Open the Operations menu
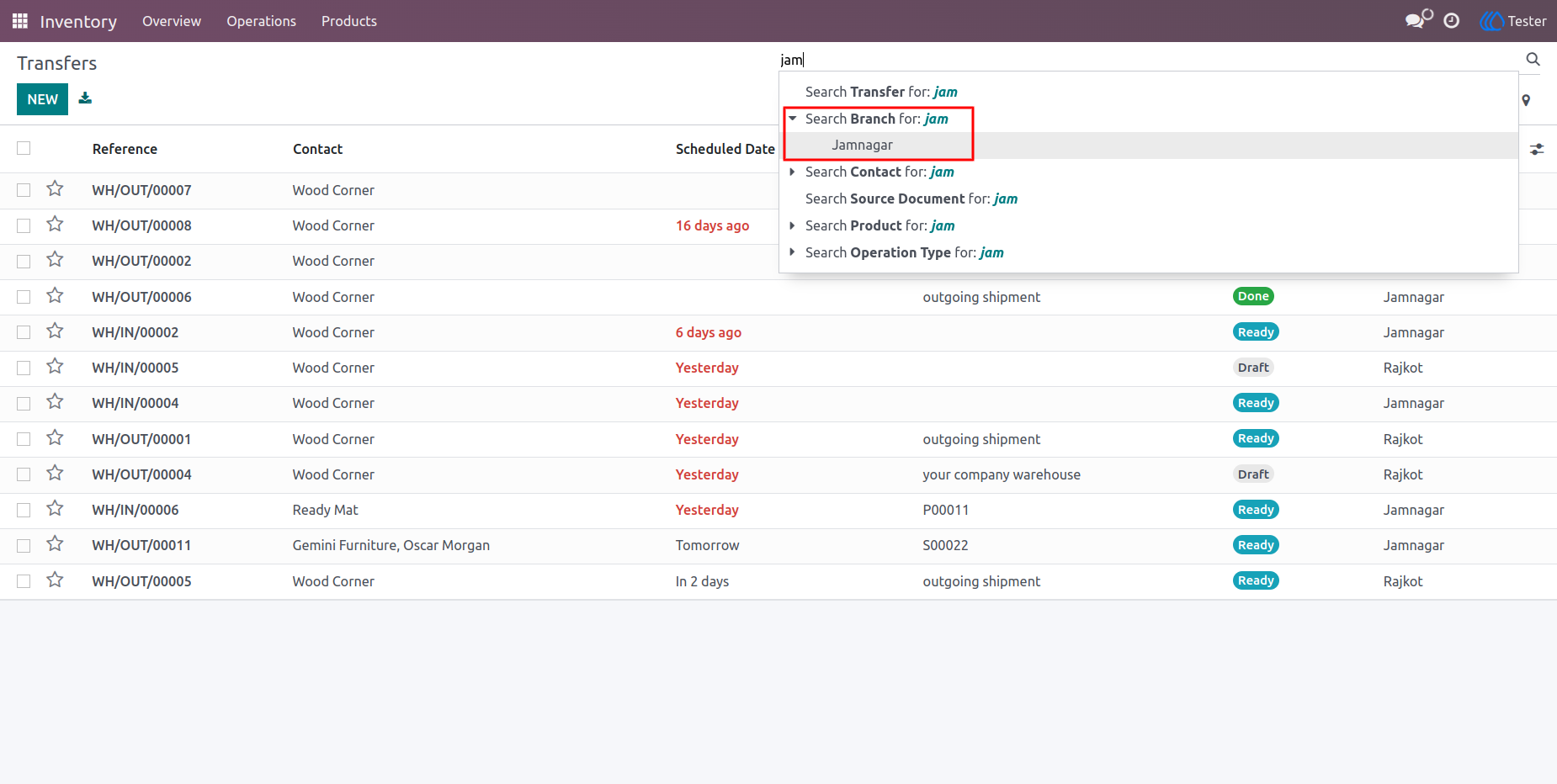Viewport: 1557px width, 784px height. (x=261, y=21)
